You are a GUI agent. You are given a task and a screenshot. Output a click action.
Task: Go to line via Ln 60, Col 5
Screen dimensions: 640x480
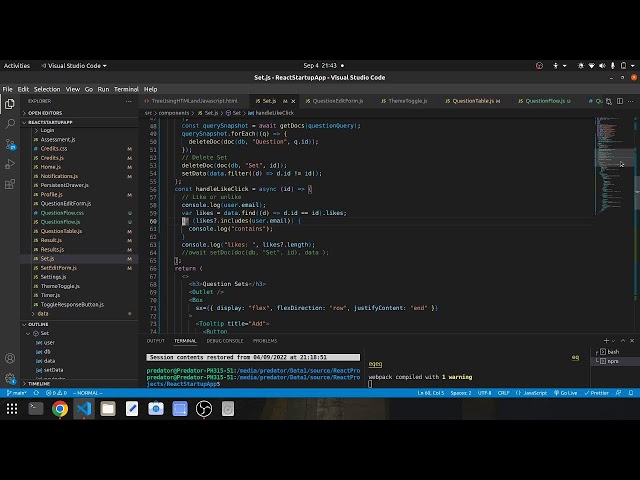coord(431,393)
